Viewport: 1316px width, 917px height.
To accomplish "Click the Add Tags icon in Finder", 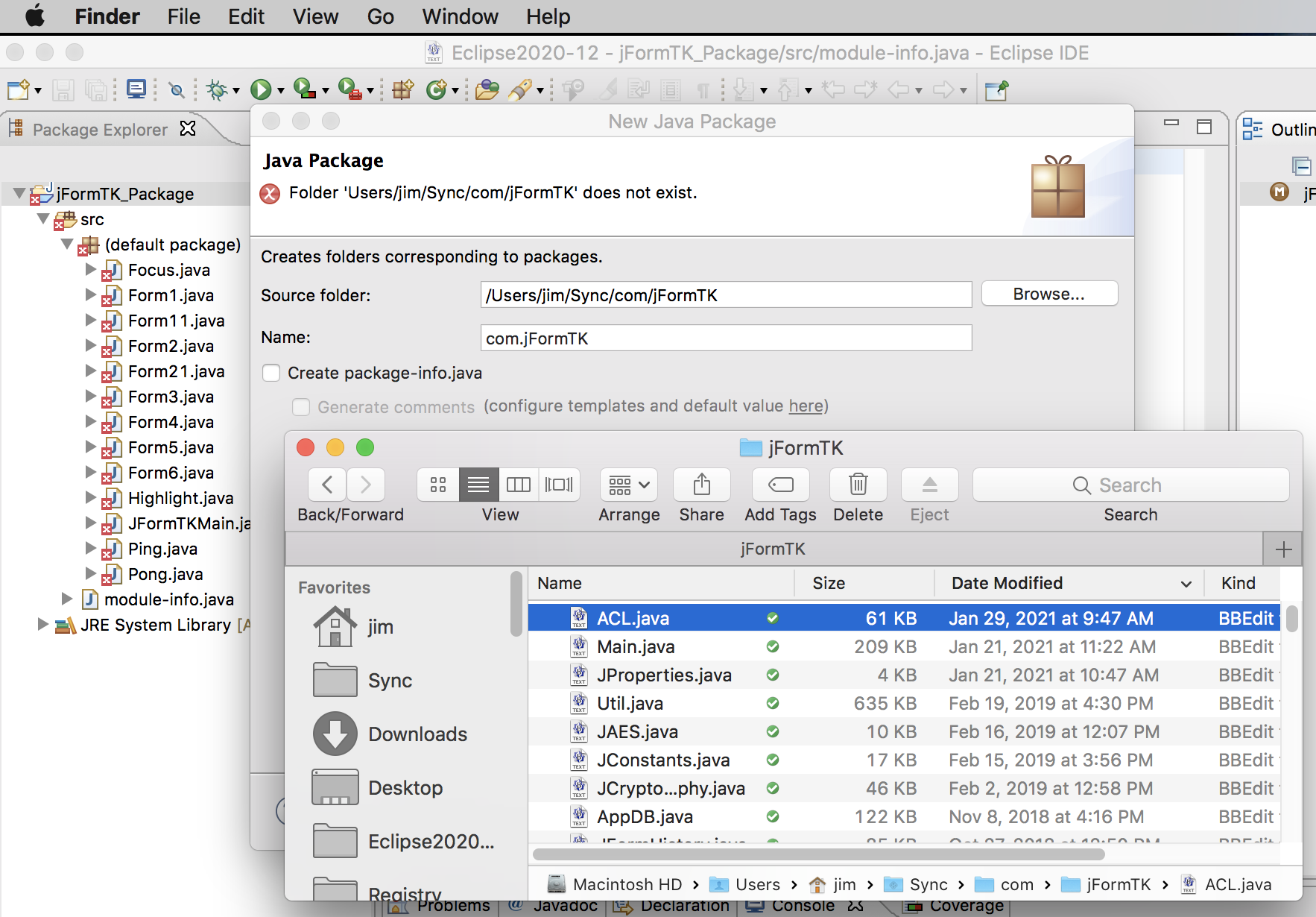I will pos(780,485).
